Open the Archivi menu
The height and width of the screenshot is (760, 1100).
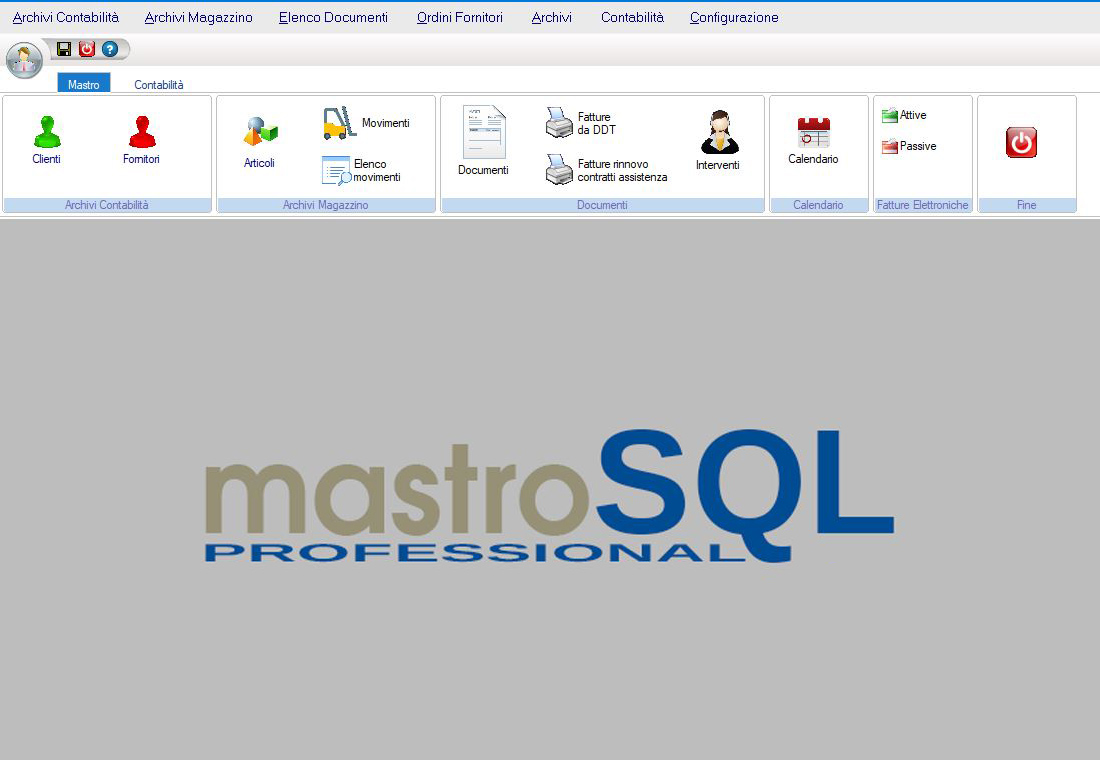pos(551,18)
